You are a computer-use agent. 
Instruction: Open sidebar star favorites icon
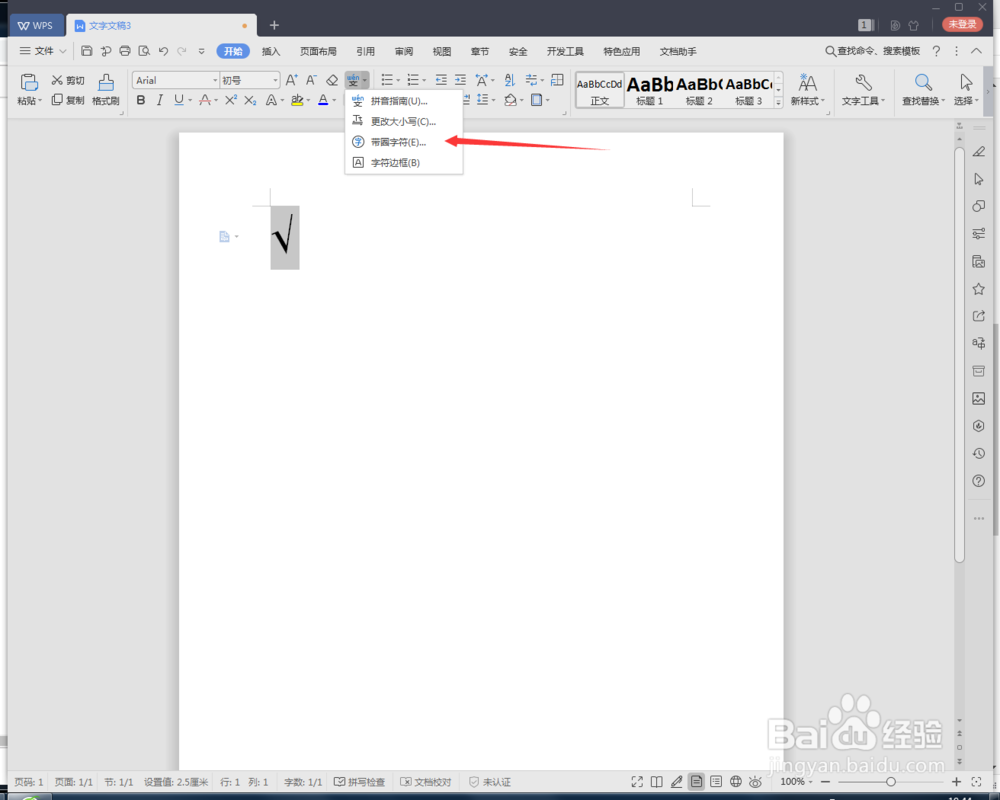click(x=978, y=289)
